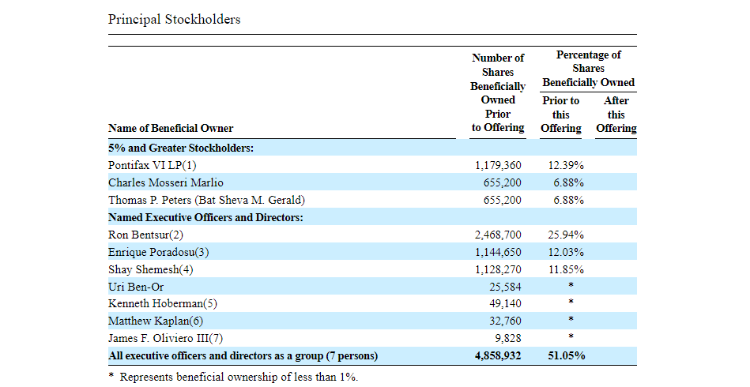This screenshot has width=750, height=387.
Task: Select the Pontifax VI LP(1) name
Action: [x=152, y=166]
